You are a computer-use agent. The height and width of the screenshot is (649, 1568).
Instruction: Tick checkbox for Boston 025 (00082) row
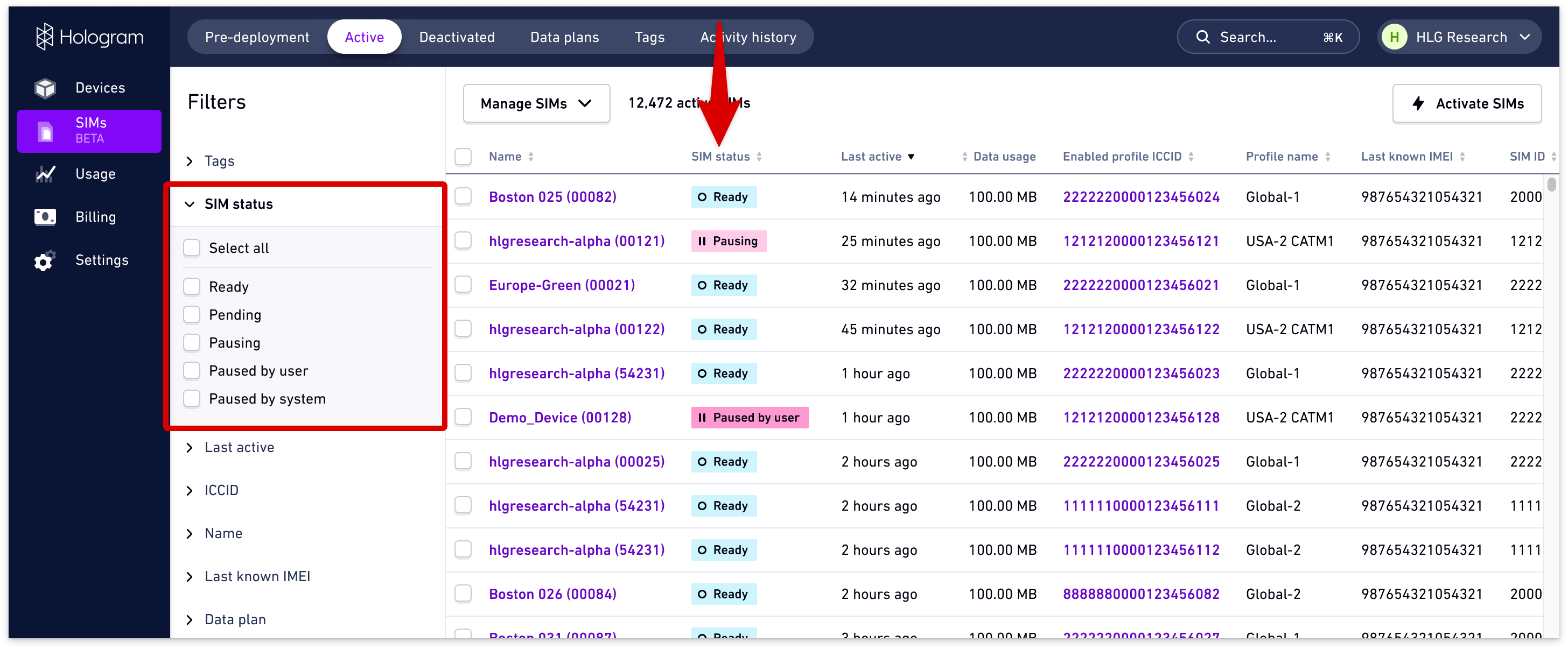point(463,196)
